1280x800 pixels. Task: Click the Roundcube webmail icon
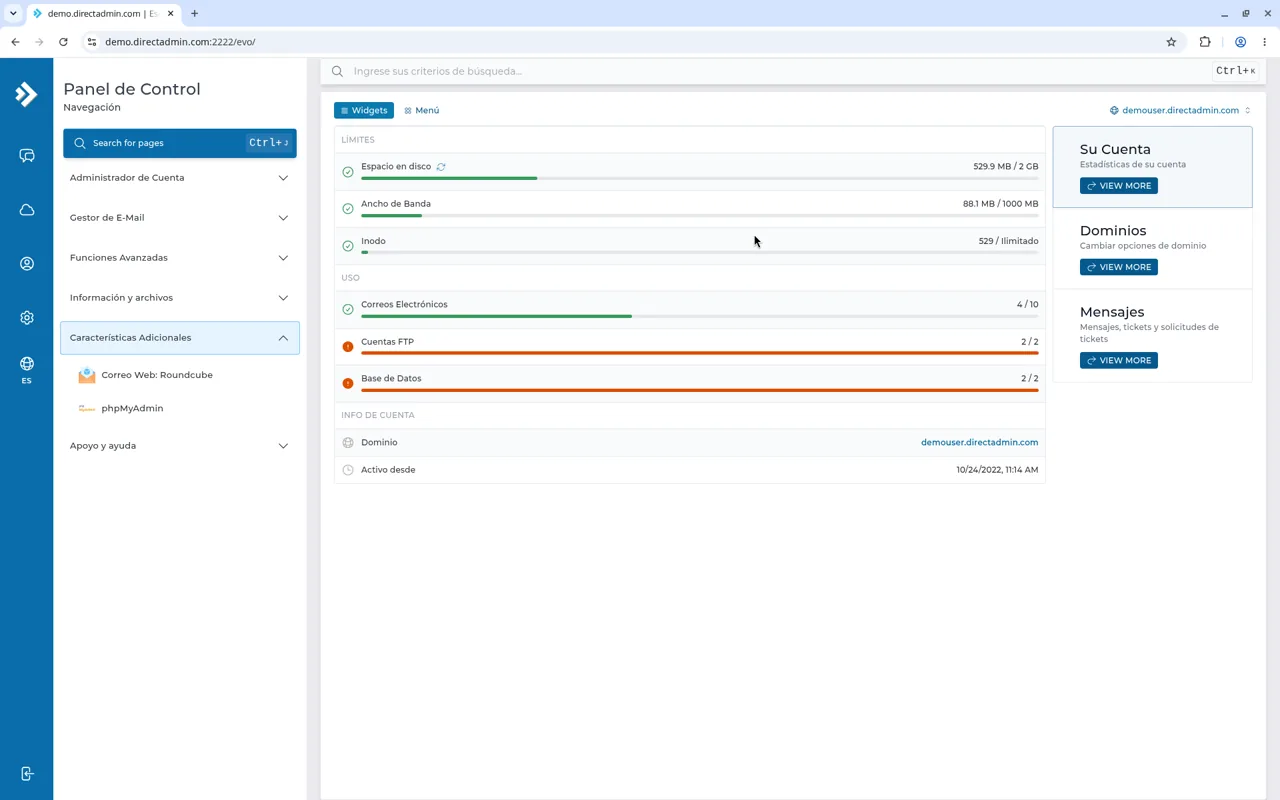pos(87,375)
